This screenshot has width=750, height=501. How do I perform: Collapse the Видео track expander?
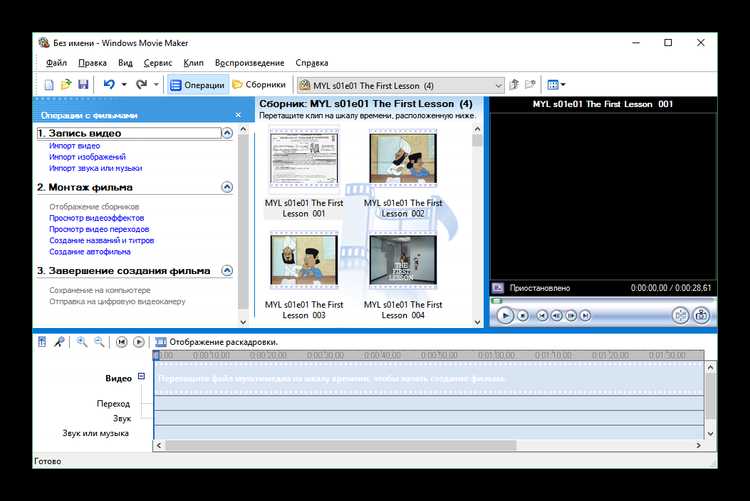pos(141,376)
